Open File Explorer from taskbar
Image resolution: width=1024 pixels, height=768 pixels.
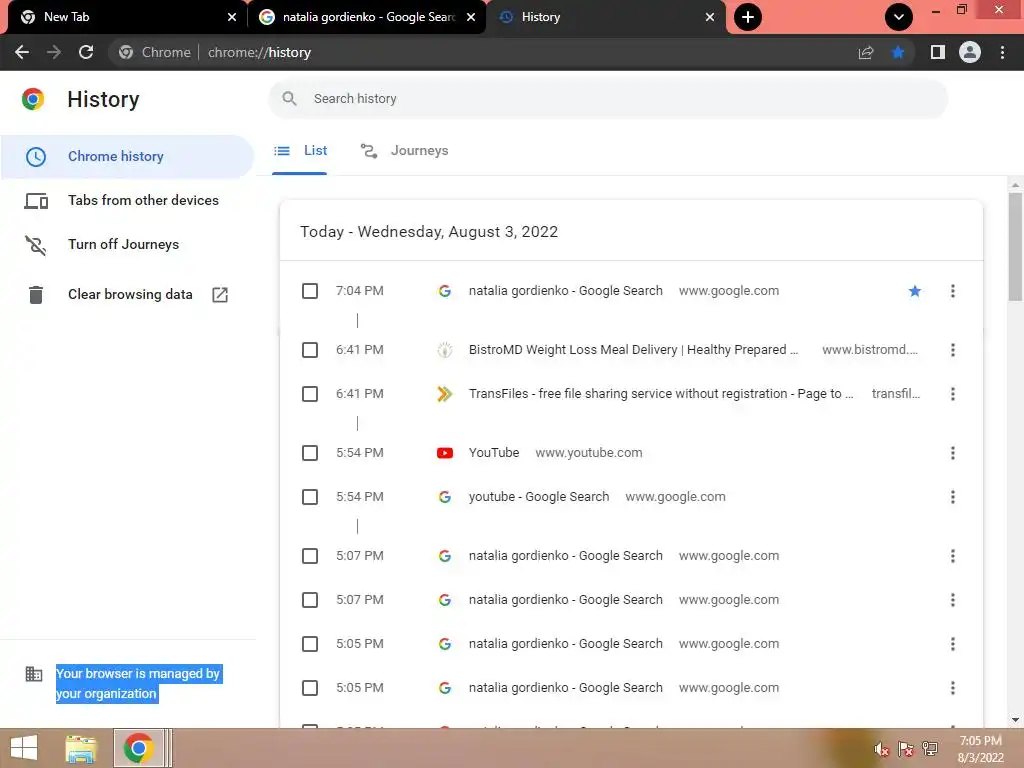[81, 748]
